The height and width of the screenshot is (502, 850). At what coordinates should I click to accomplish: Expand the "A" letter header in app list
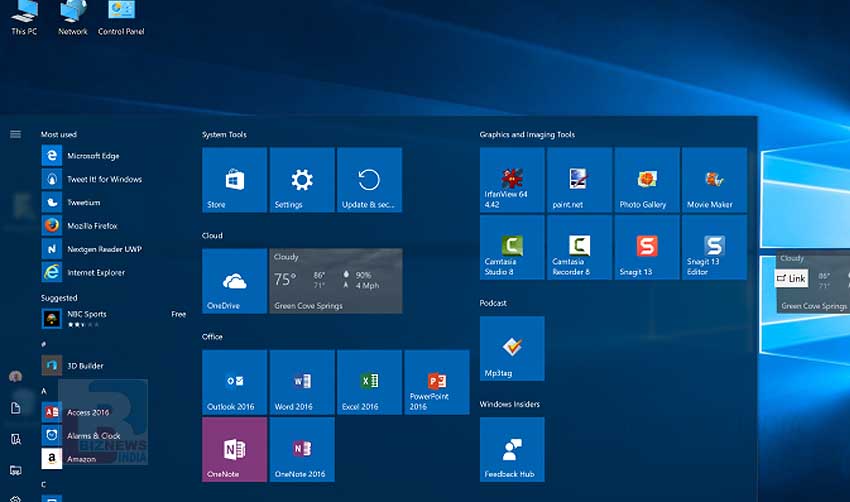tap(44, 391)
